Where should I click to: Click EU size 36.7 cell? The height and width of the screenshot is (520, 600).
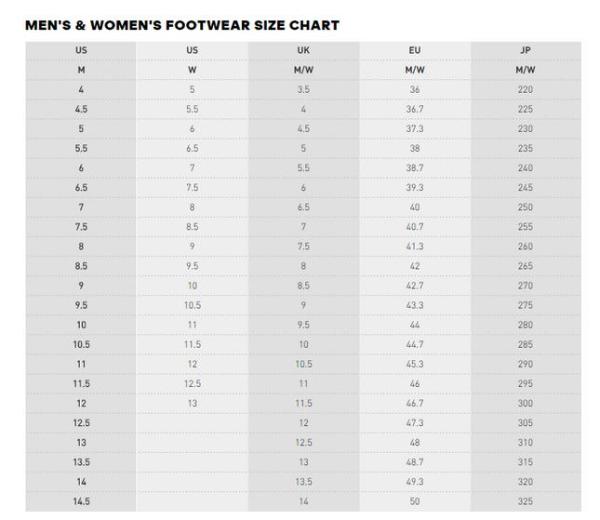click(415, 109)
